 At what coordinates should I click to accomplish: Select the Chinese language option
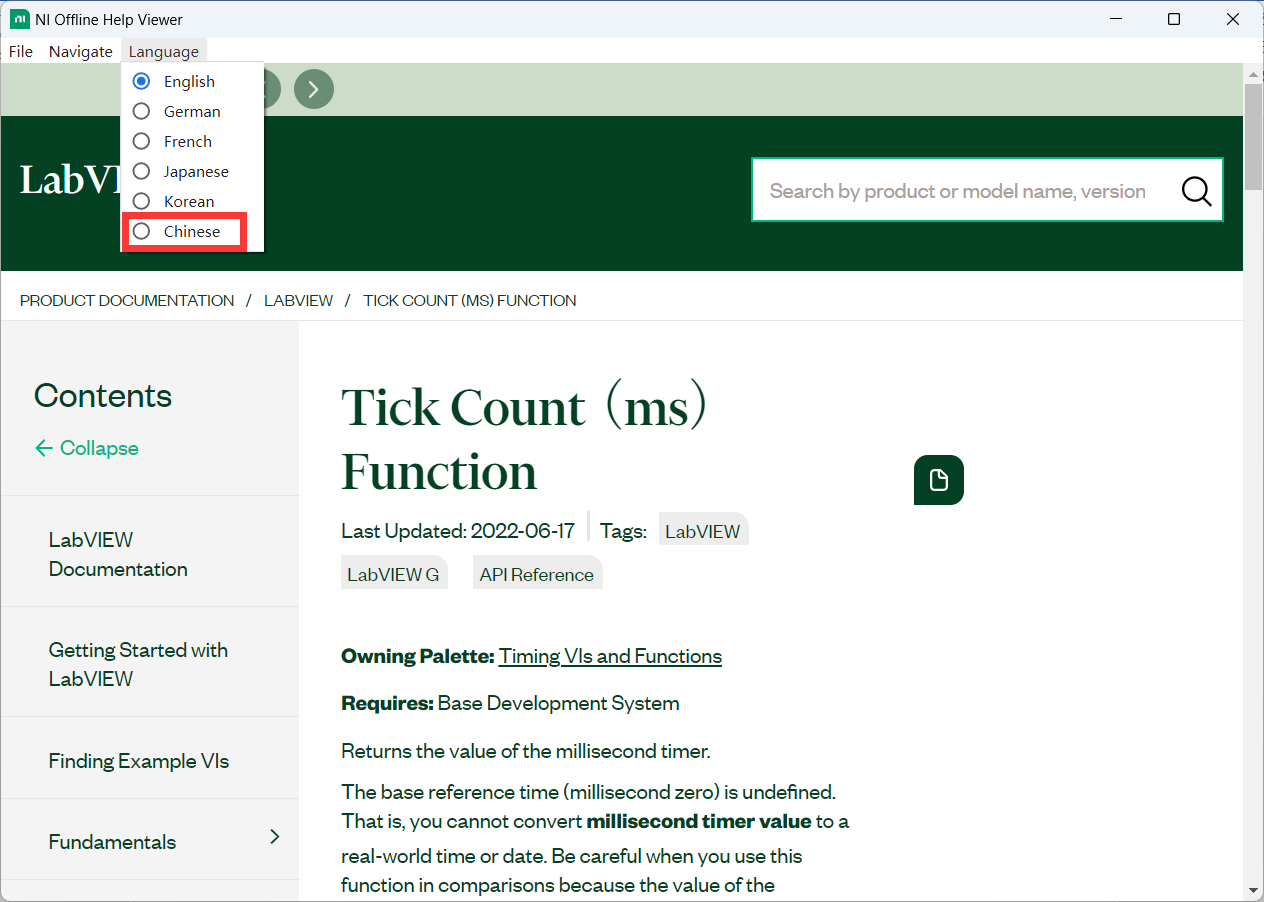(192, 231)
